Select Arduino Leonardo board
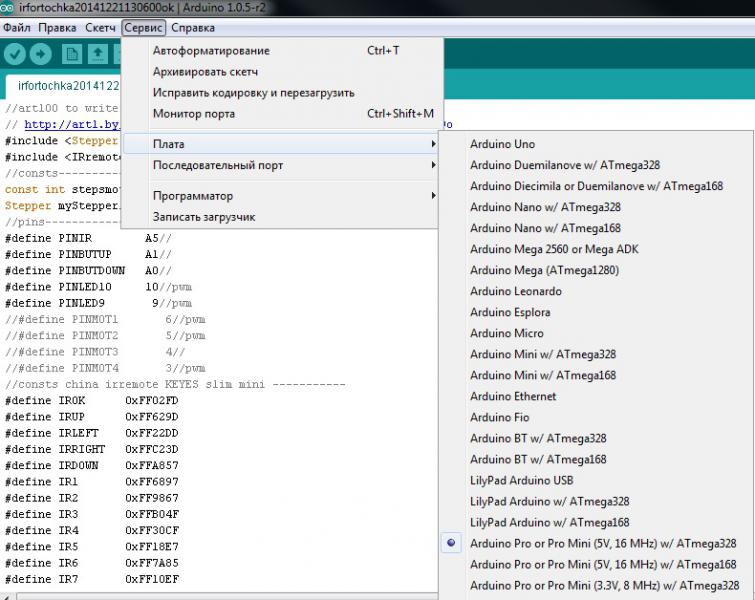The image size is (755, 600). [x=596, y=291]
